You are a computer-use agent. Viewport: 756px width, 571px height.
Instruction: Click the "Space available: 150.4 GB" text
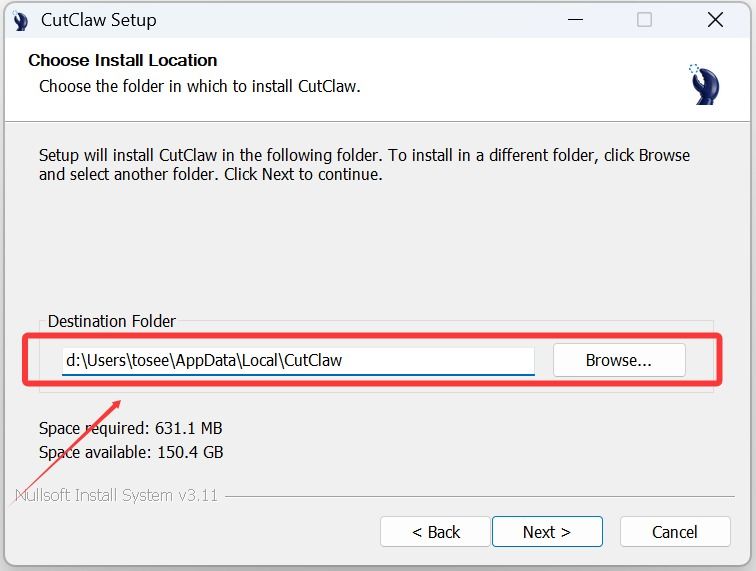[131, 452]
